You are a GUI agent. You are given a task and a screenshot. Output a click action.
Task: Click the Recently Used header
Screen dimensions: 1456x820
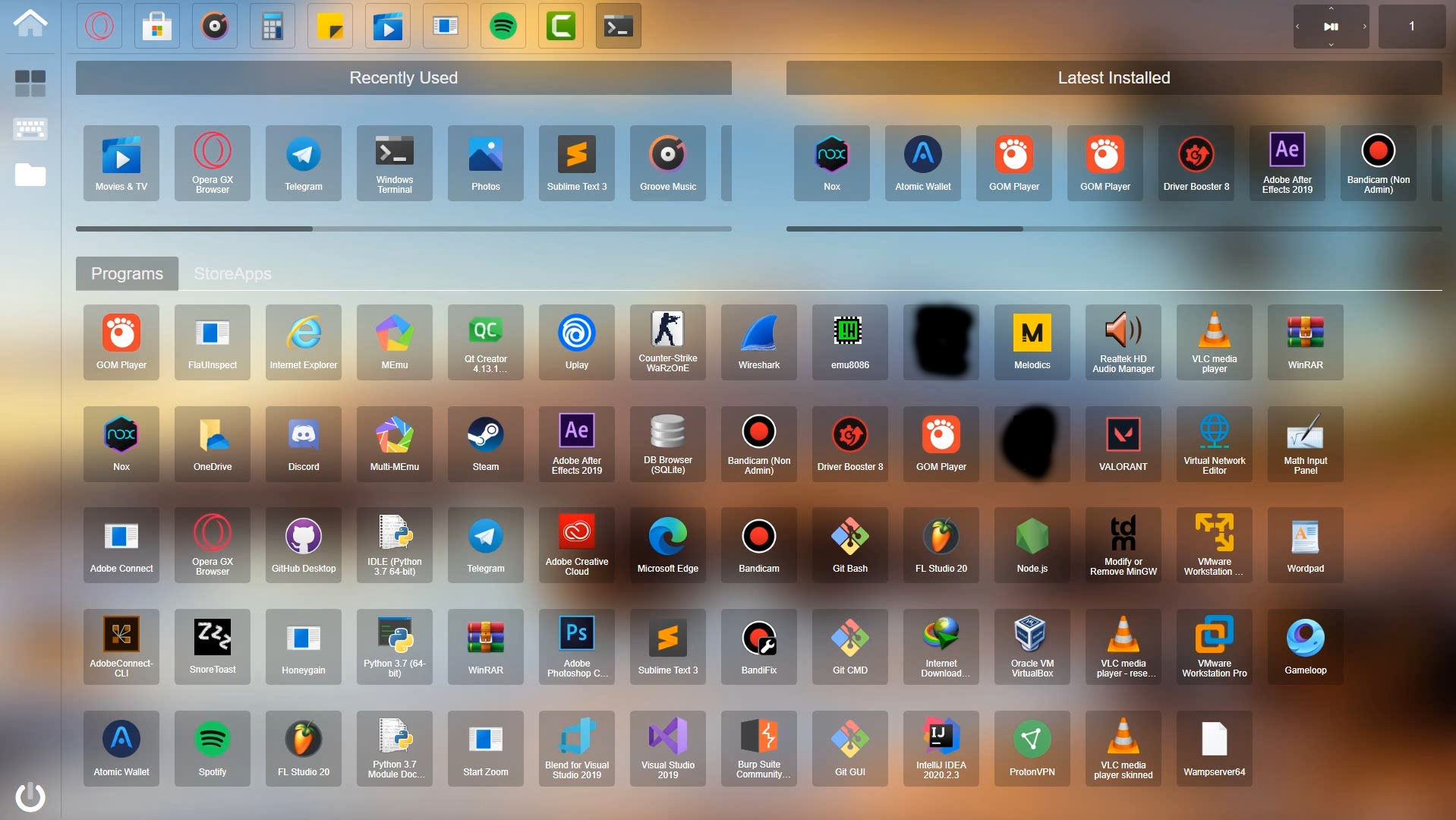(x=403, y=77)
